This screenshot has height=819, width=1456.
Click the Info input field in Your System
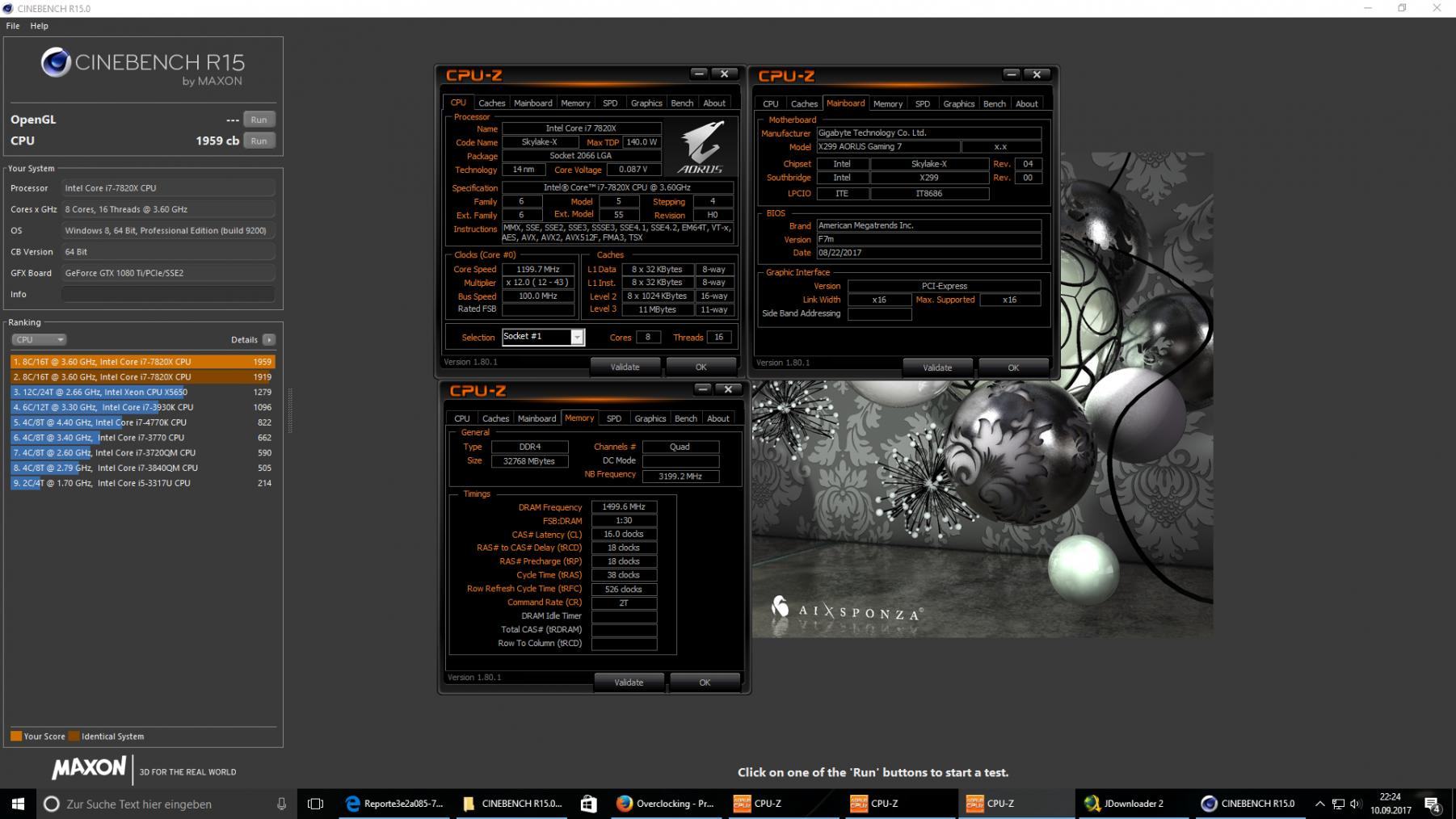[168, 294]
